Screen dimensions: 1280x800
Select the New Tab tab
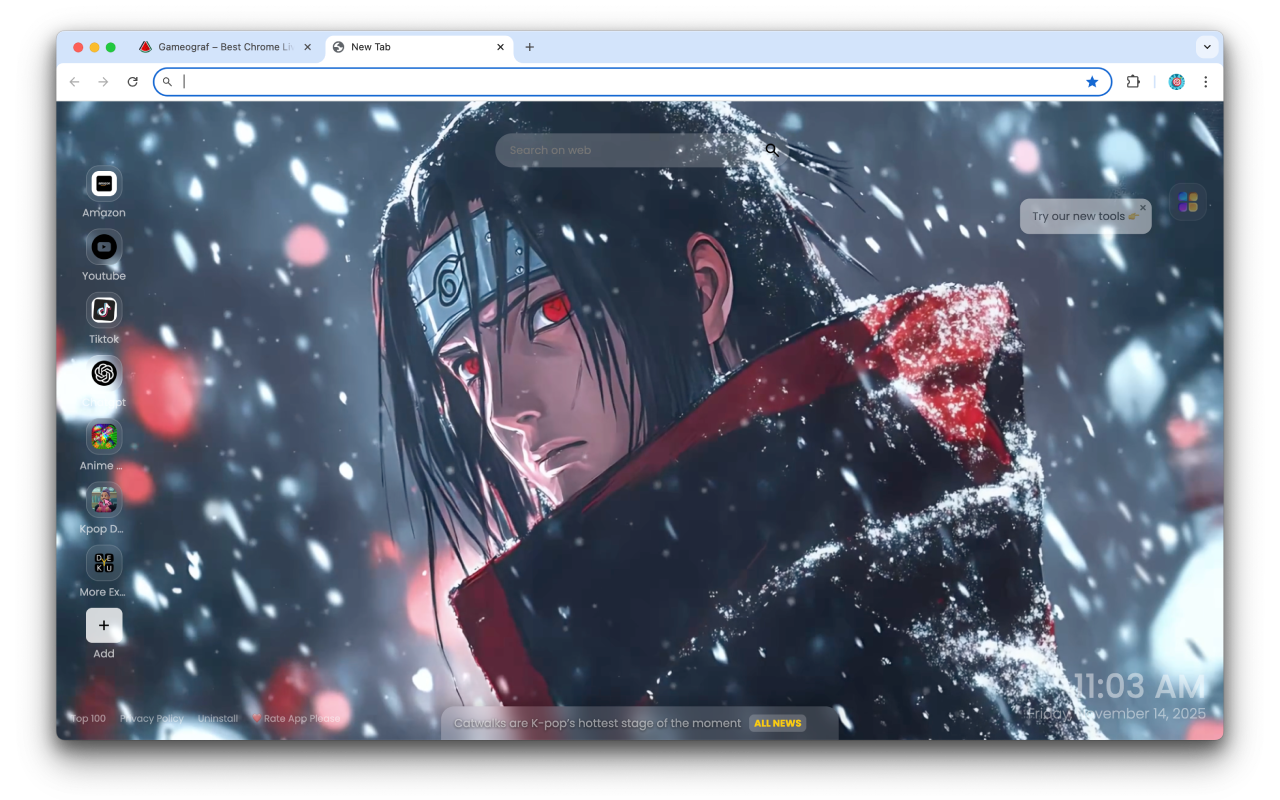point(419,47)
